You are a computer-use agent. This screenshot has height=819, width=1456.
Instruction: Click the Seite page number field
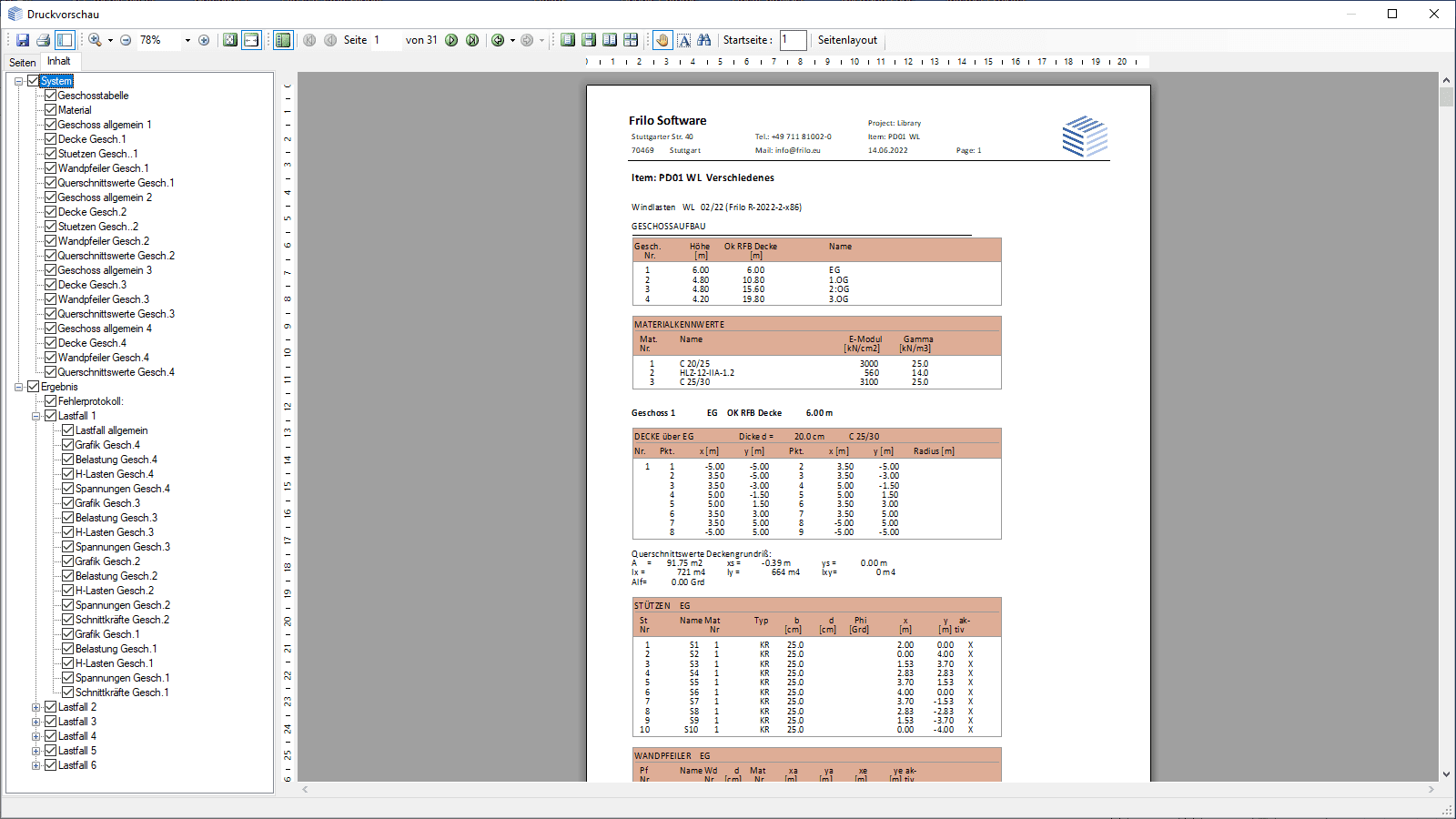pyautogui.click(x=386, y=40)
